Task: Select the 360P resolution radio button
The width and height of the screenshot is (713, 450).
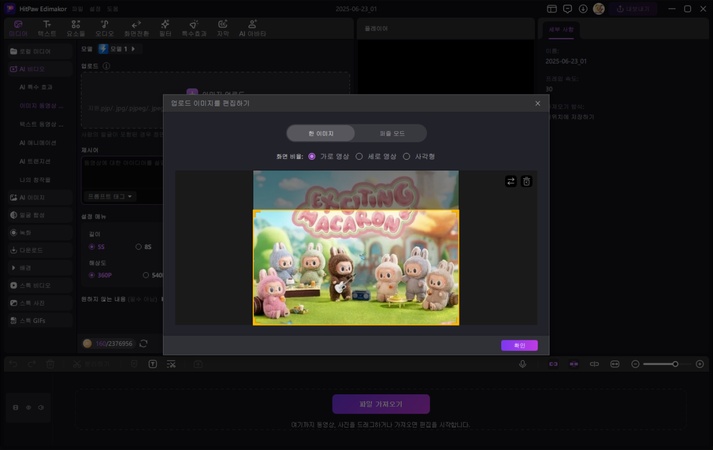Action: (x=92, y=275)
